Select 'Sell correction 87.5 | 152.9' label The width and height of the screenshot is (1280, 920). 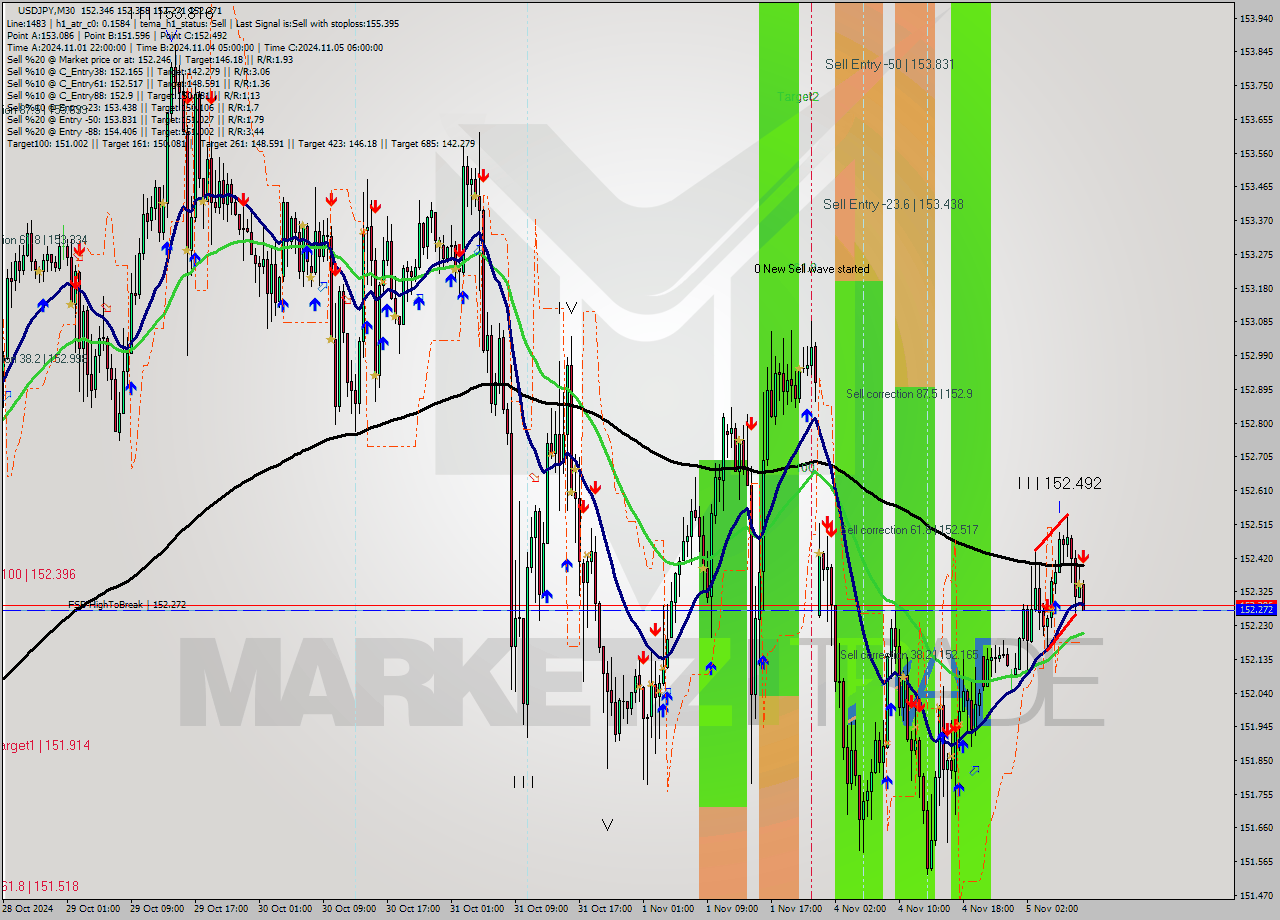point(909,394)
